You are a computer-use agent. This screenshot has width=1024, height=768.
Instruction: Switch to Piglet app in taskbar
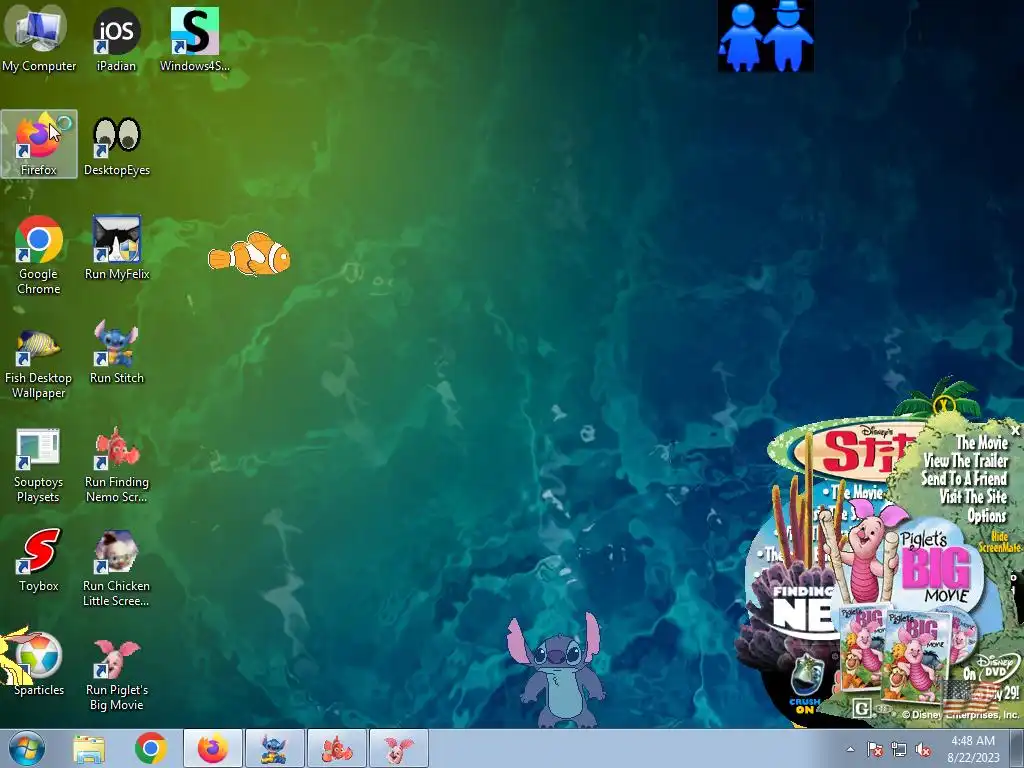click(x=398, y=748)
